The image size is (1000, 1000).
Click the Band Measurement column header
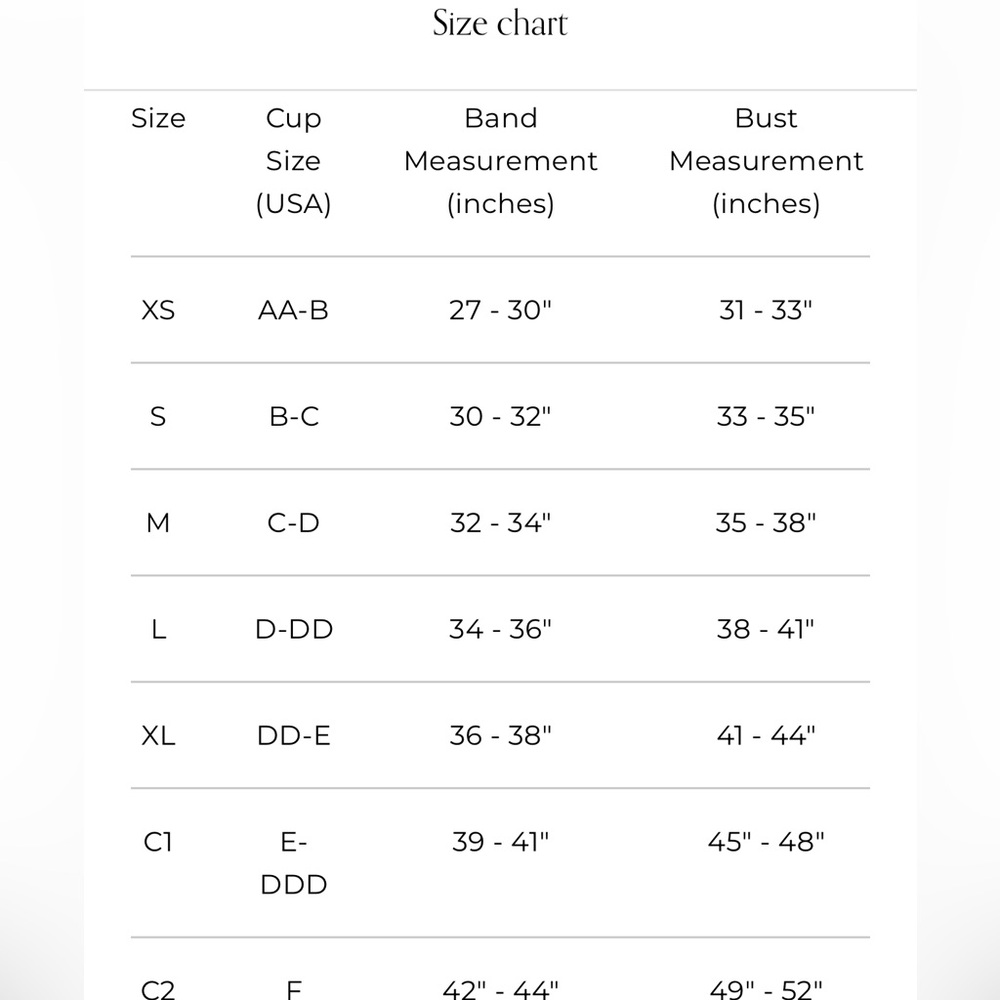pos(501,161)
